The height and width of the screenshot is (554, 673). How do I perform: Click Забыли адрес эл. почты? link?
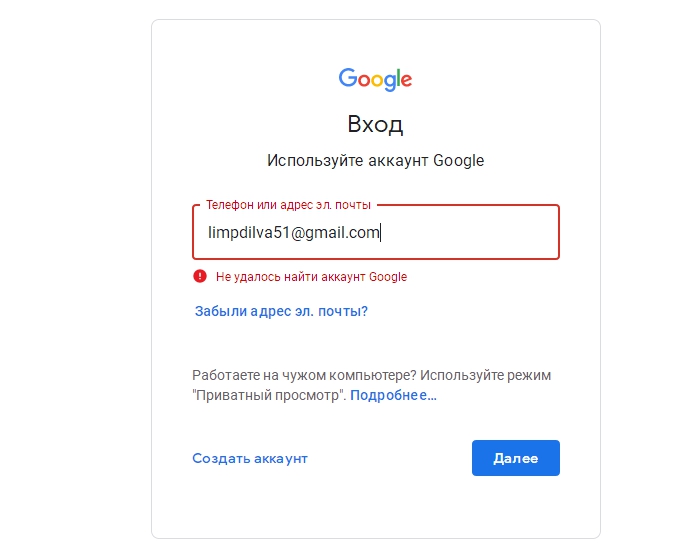click(281, 311)
